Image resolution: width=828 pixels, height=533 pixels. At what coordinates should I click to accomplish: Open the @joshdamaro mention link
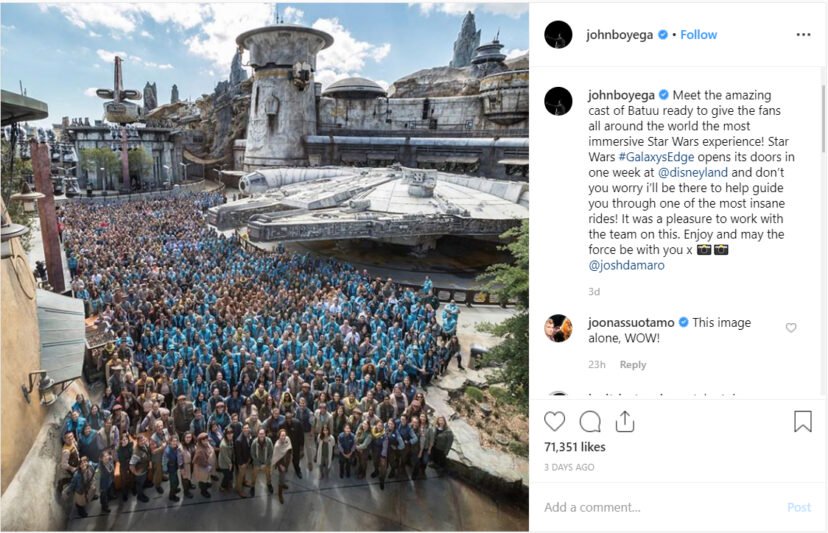[628, 265]
